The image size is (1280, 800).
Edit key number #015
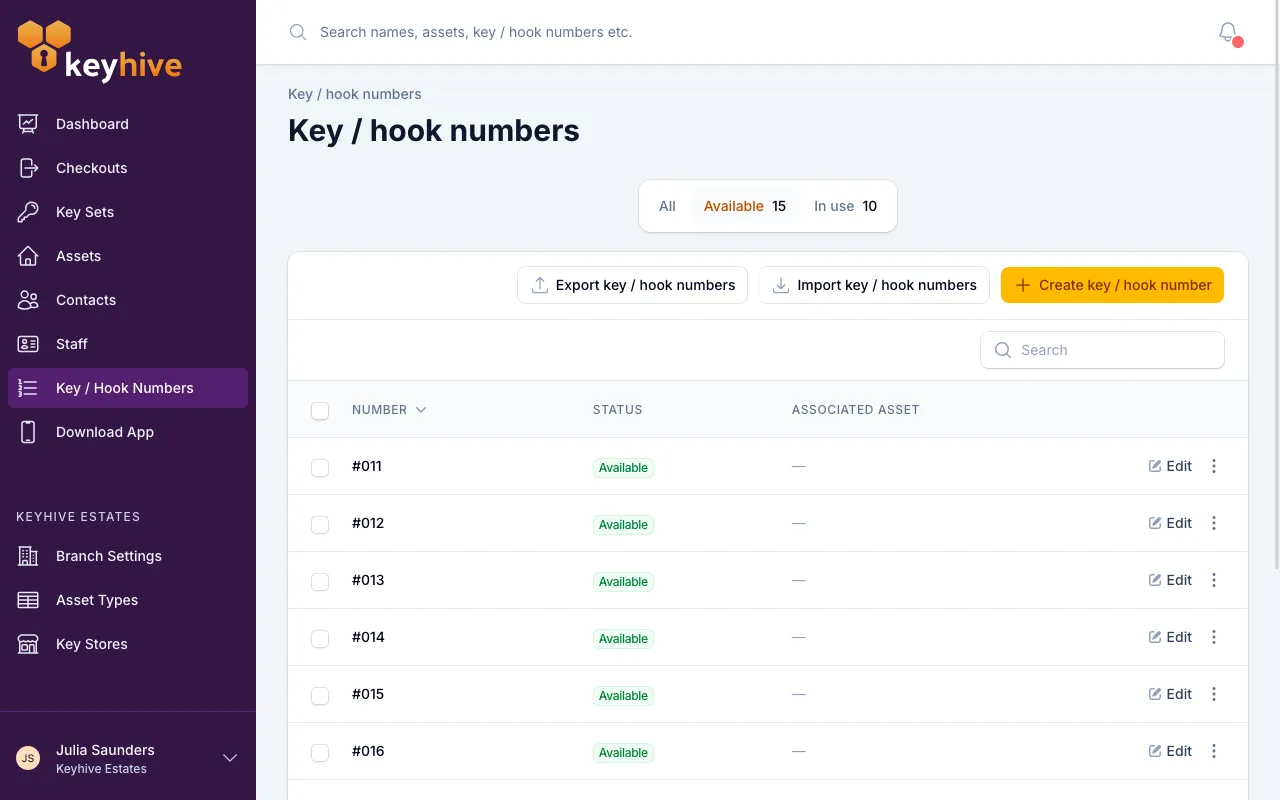point(1170,694)
